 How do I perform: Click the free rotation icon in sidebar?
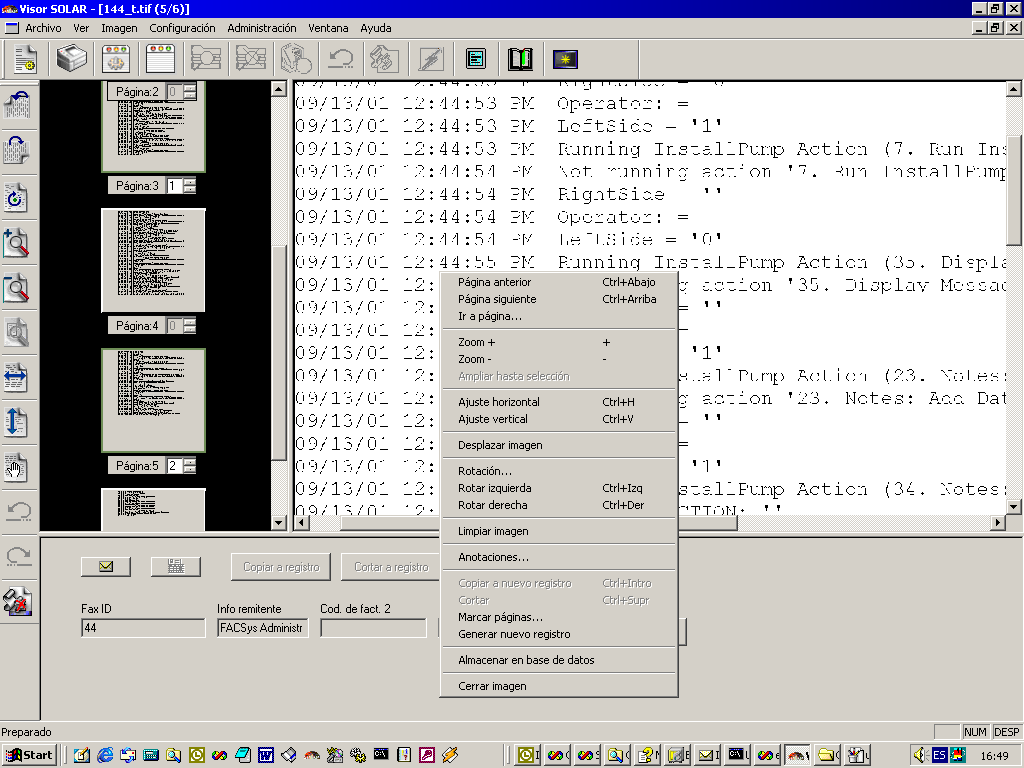pyautogui.click(x=17, y=197)
